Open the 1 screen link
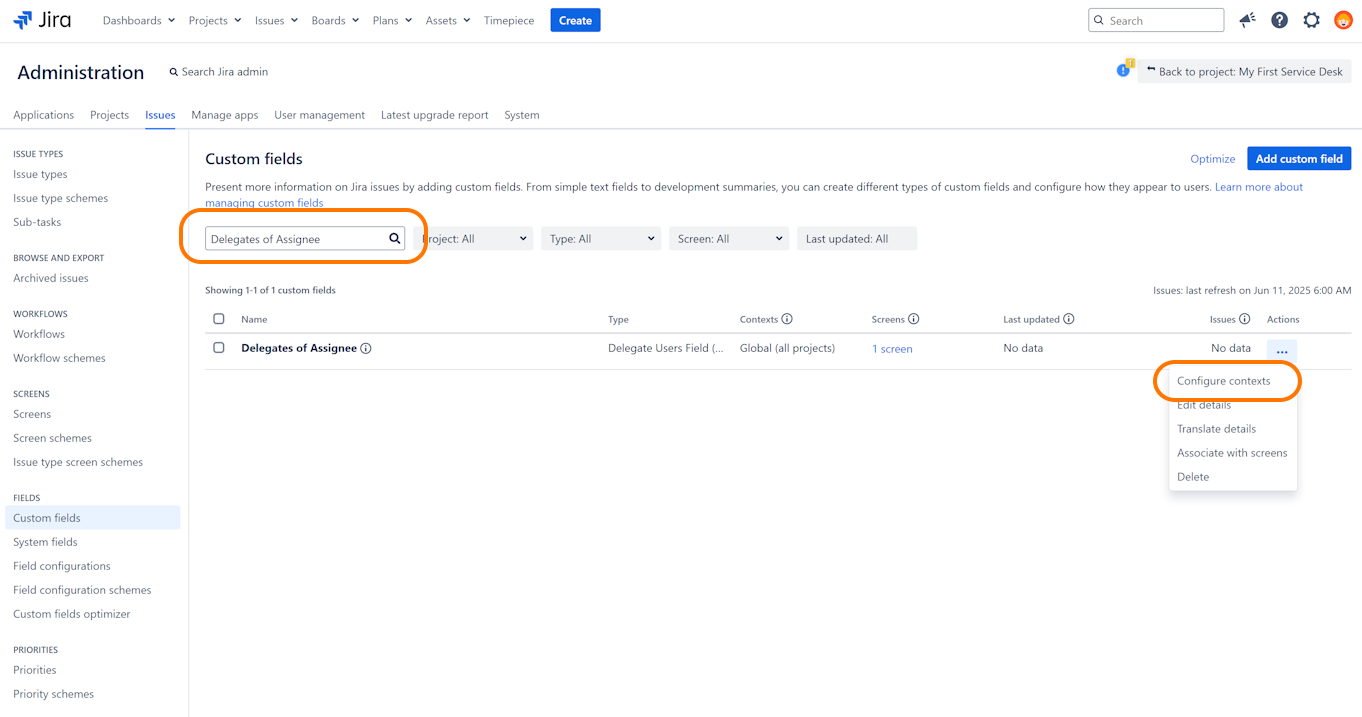 coord(892,349)
